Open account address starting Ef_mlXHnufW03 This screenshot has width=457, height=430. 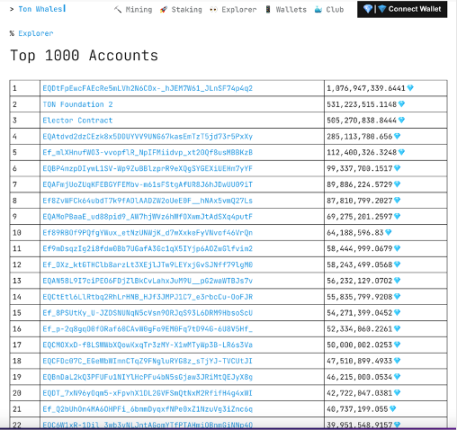[147, 152]
